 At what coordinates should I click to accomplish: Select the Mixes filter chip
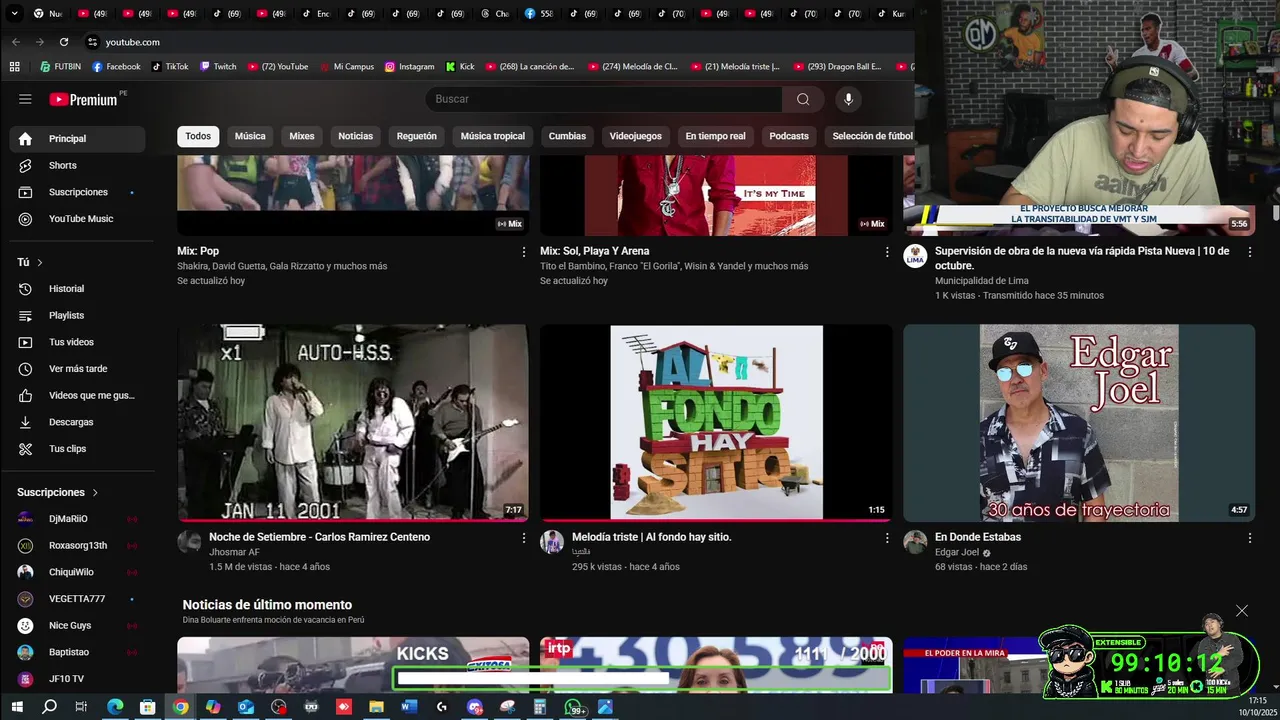point(302,136)
